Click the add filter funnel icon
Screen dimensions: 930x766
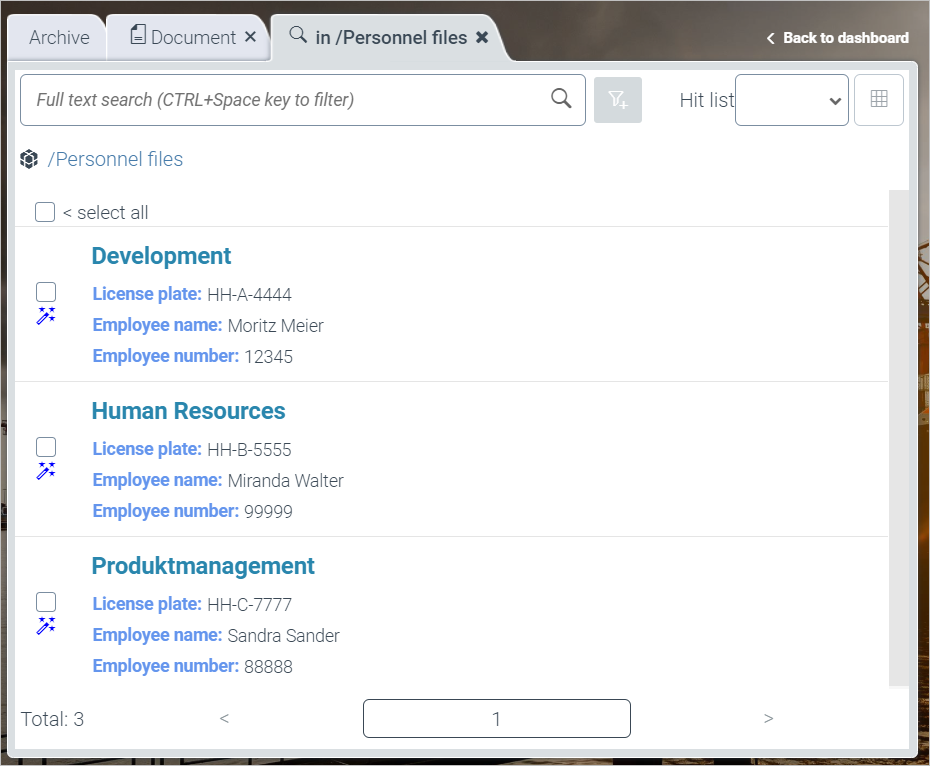[x=618, y=99]
